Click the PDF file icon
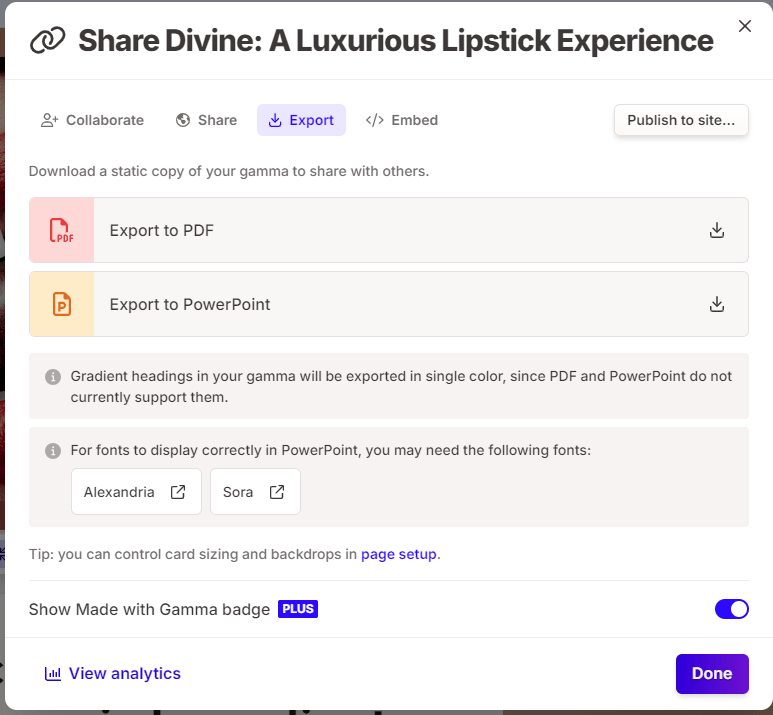Viewport: 773px width, 715px height. tap(62, 230)
